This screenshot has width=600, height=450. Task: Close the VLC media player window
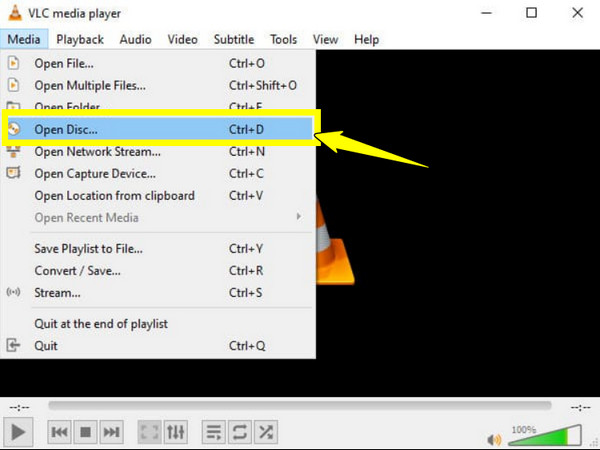[x=577, y=13]
